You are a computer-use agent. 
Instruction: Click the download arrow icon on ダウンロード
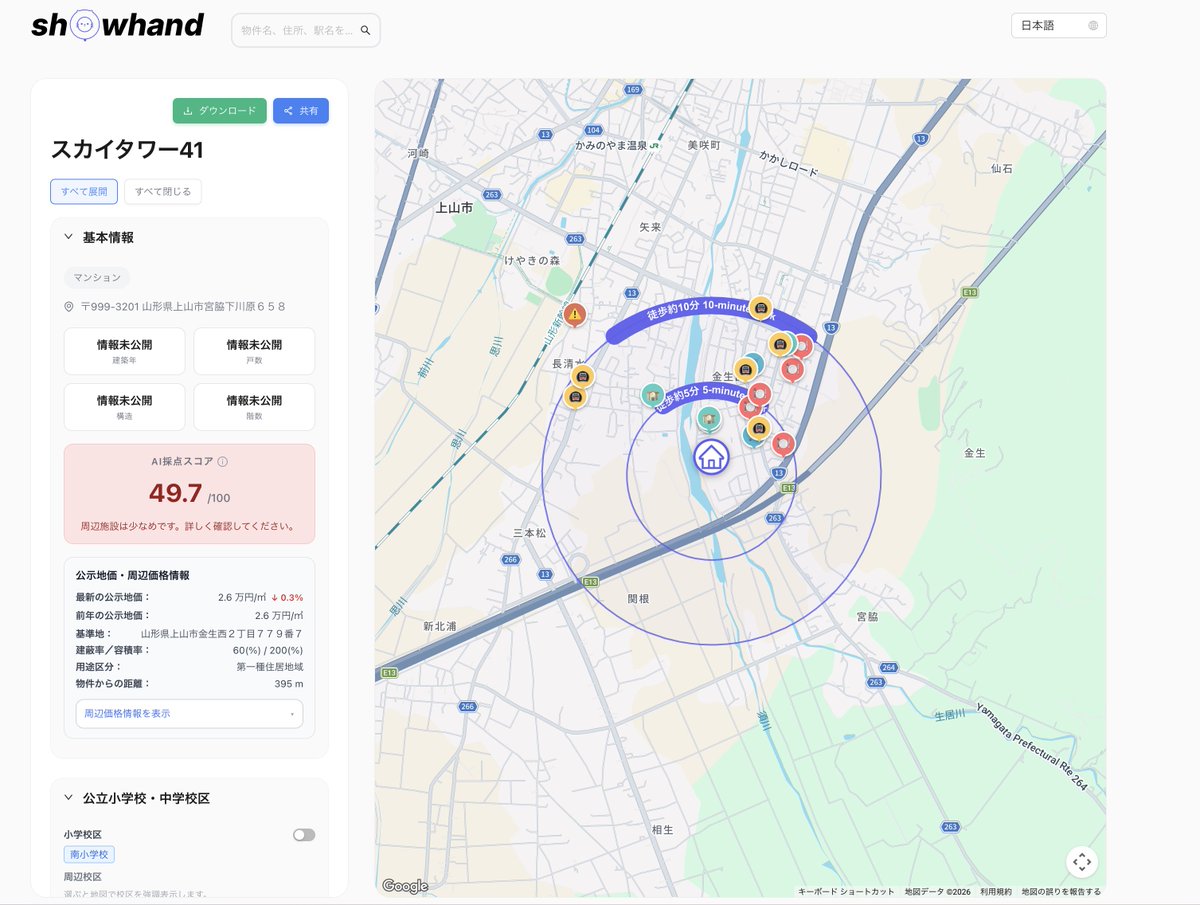pos(187,111)
